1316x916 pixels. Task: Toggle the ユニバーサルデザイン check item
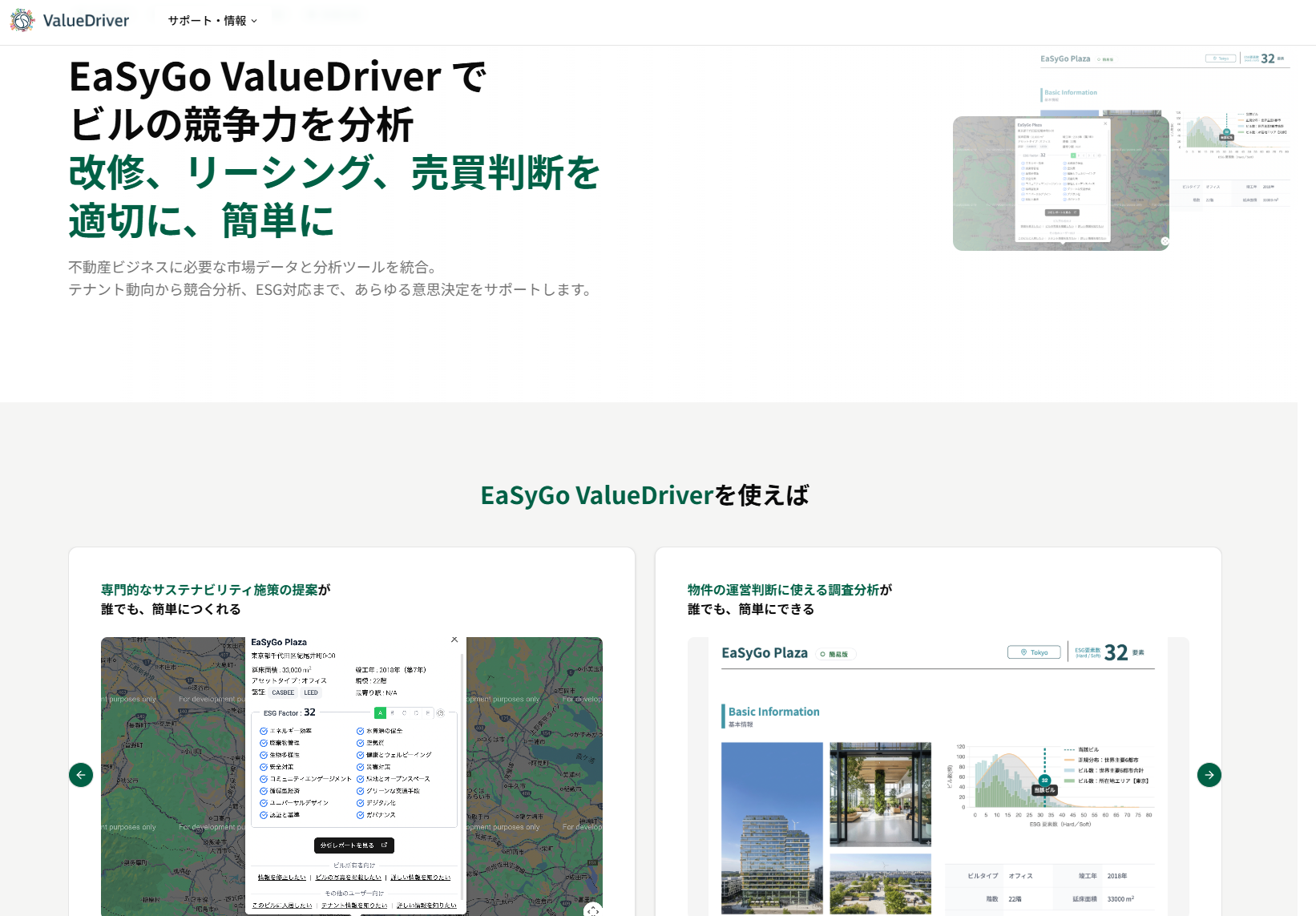point(294,803)
